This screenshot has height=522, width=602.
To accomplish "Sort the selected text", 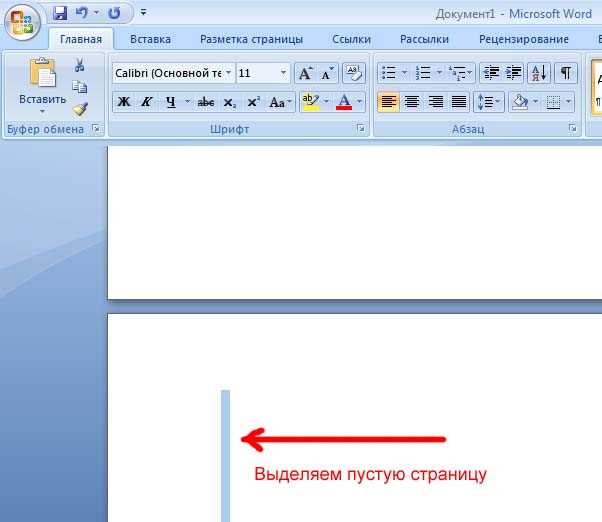I will coord(539,73).
